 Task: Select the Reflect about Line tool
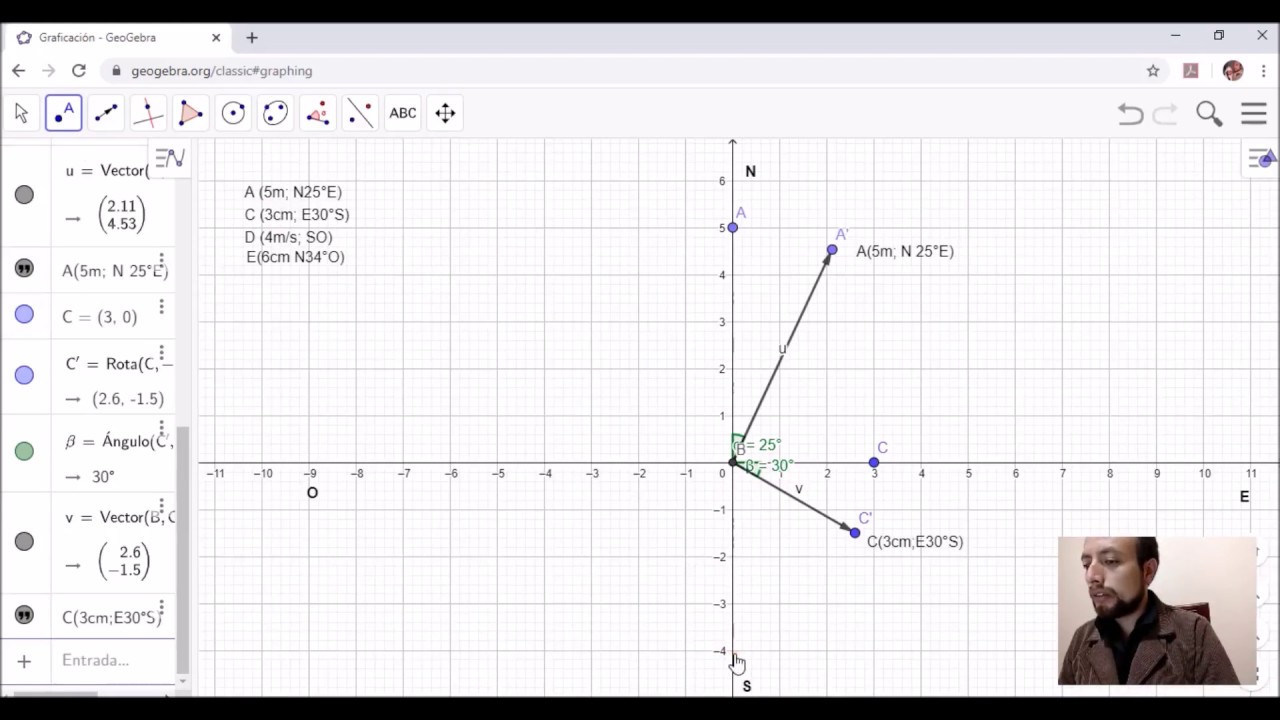[x=360, y=113]
